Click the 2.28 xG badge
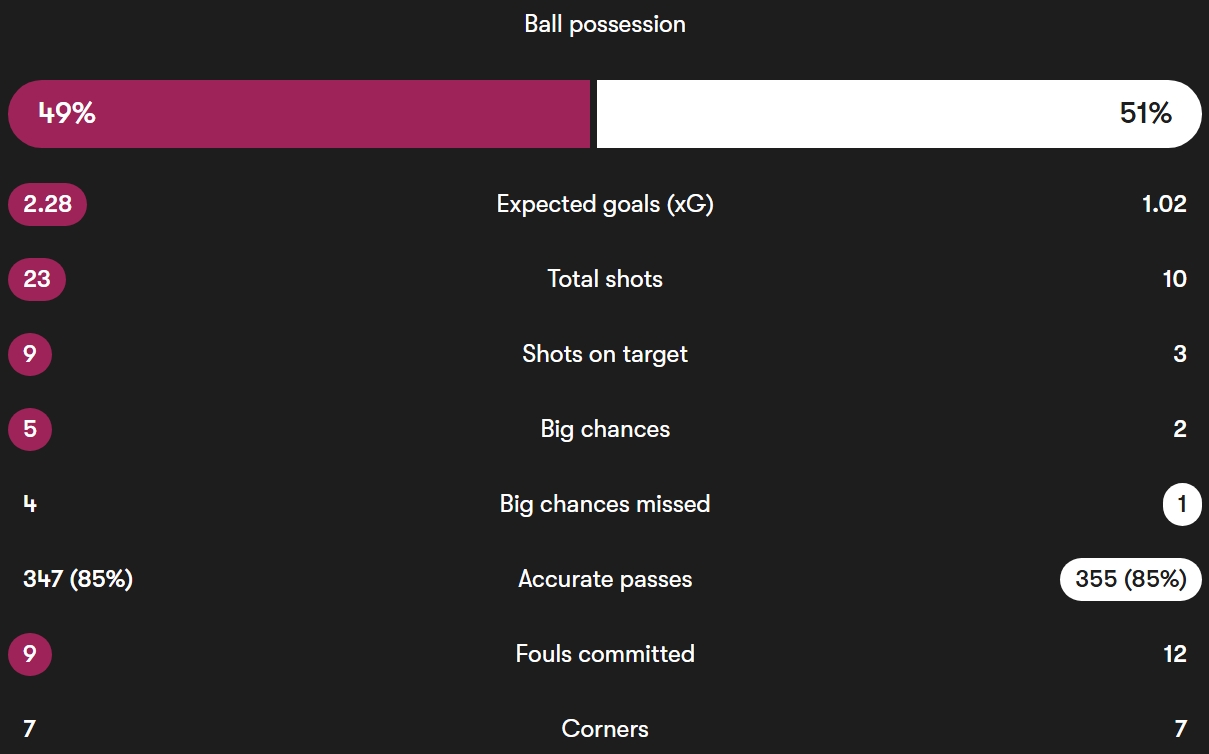The width and height of the screenshot is (1209, 754). pyautogui.click(x=47, y=204)
